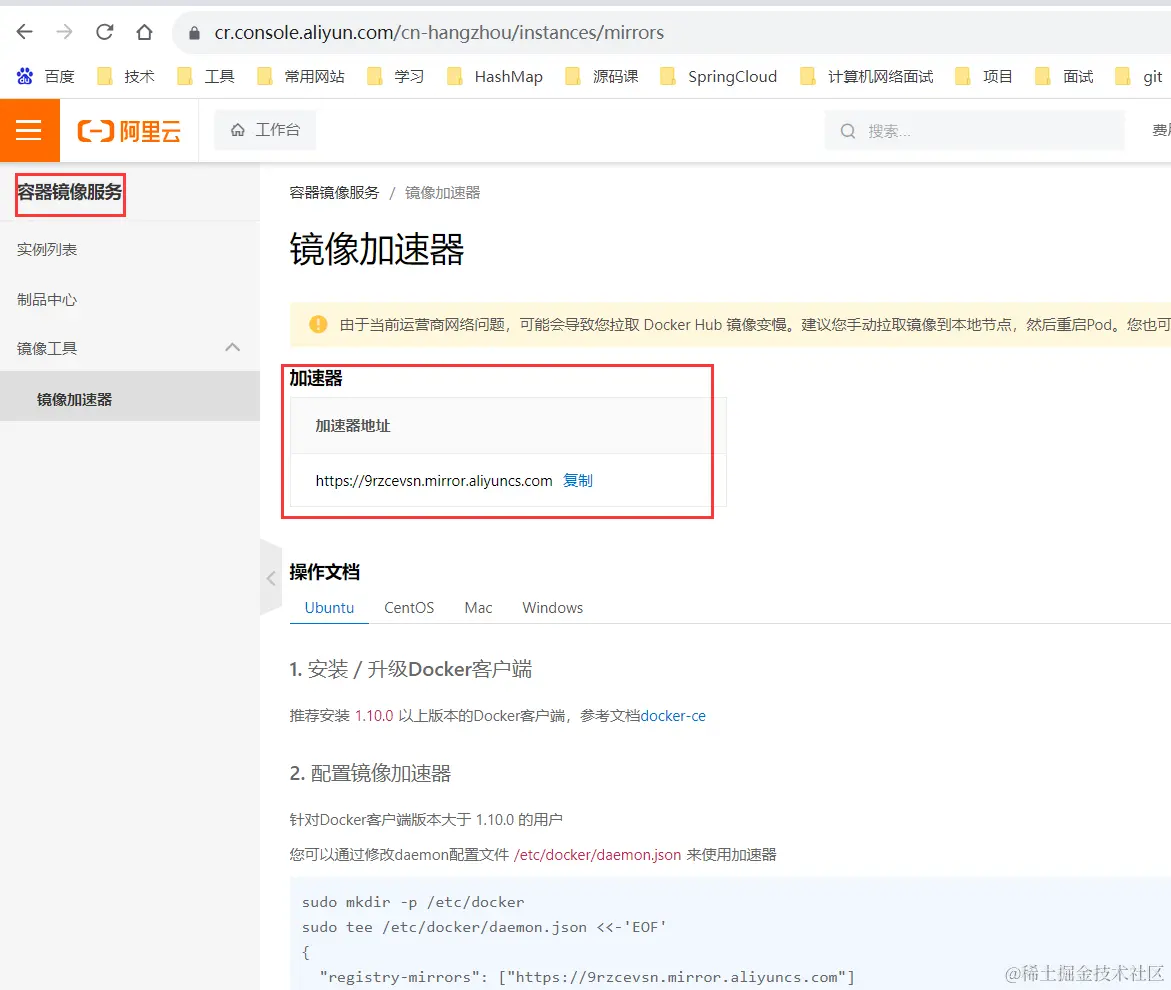The image size is (1171, 990).
Task: Open the SpringCloud bookmark folder
Action: coord(719,76)
